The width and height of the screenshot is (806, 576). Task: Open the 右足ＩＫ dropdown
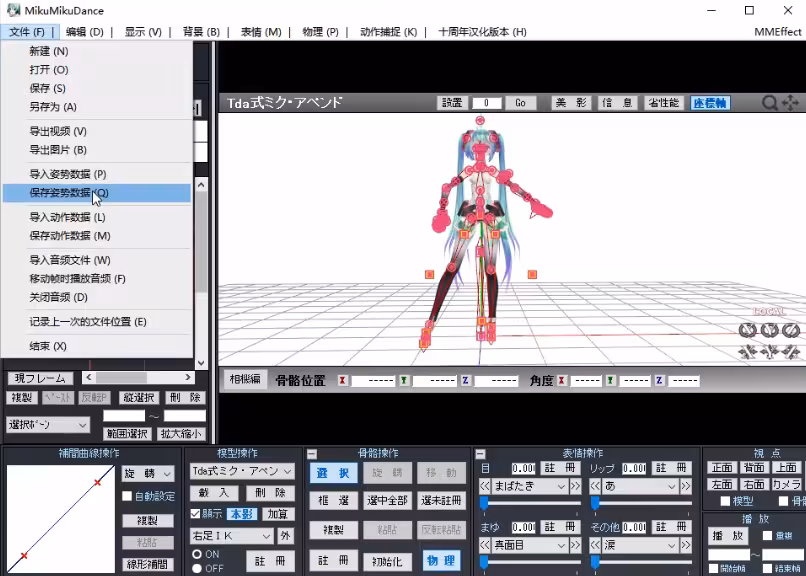click(231, 536)
